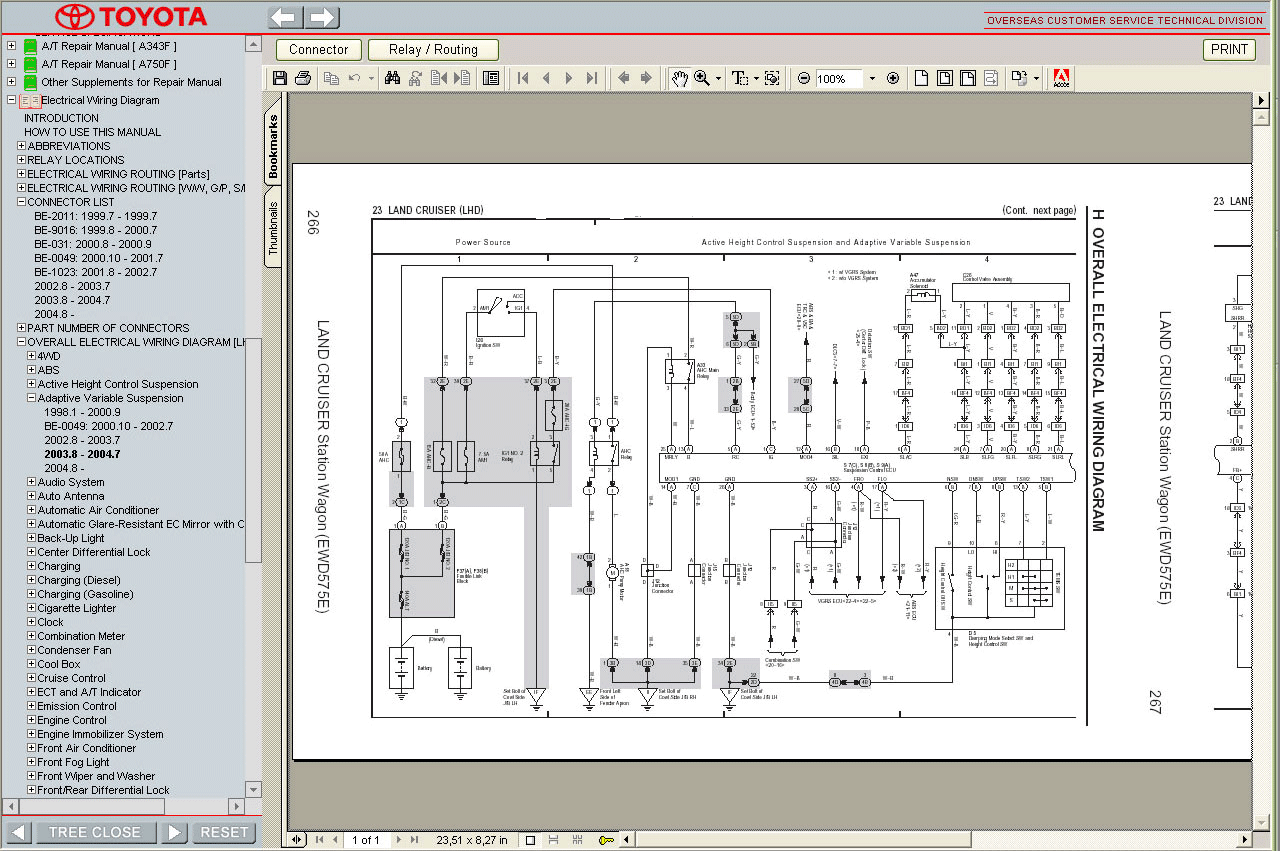Open the Engine Immobilizer System entry
The image size is (1280, 851).
(x=100, y=734)
